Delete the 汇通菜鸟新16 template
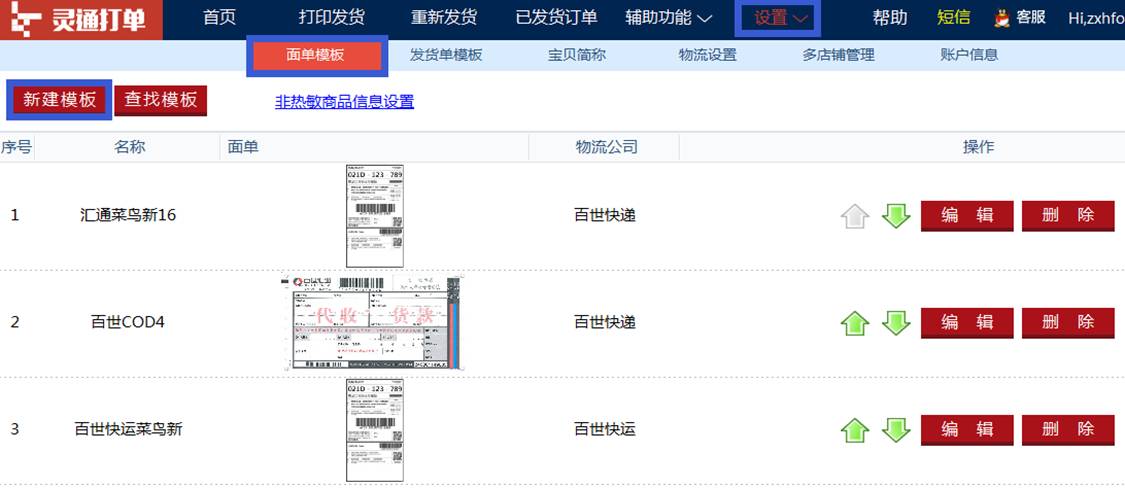This screenshot has height=488, width=1125. pos(1068,215)
